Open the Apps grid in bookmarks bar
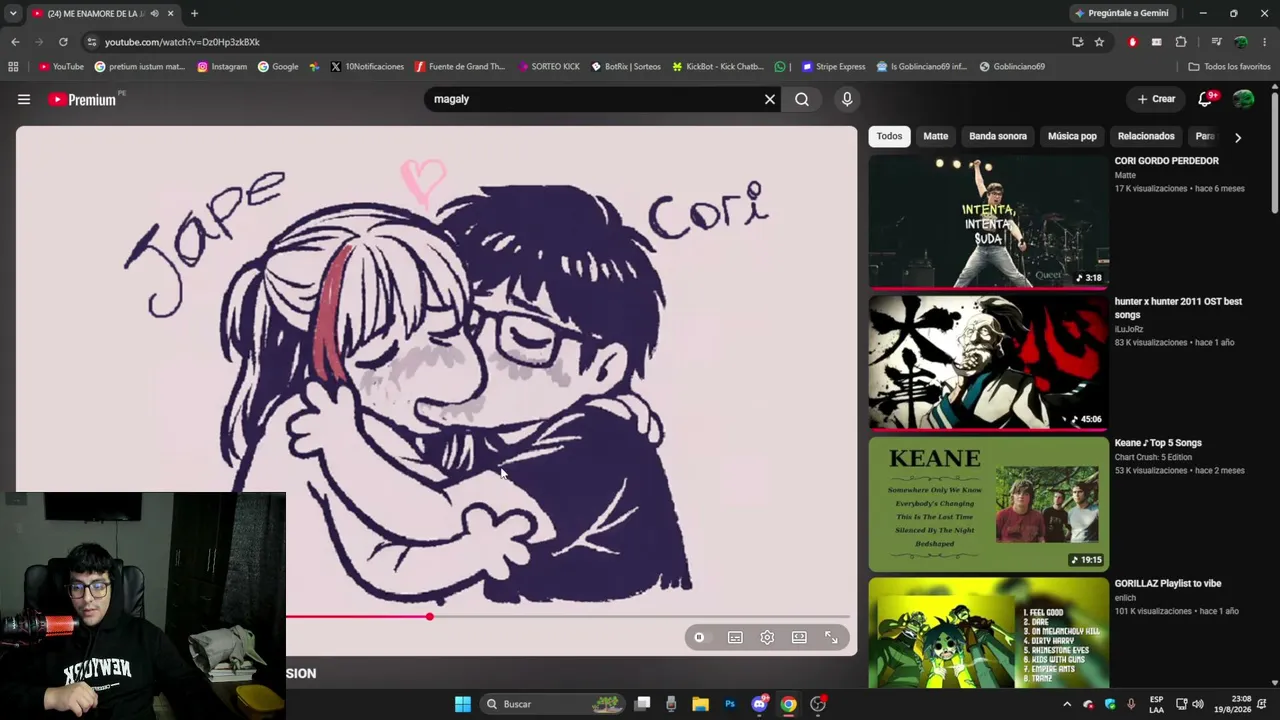 (x=13, y=67)
